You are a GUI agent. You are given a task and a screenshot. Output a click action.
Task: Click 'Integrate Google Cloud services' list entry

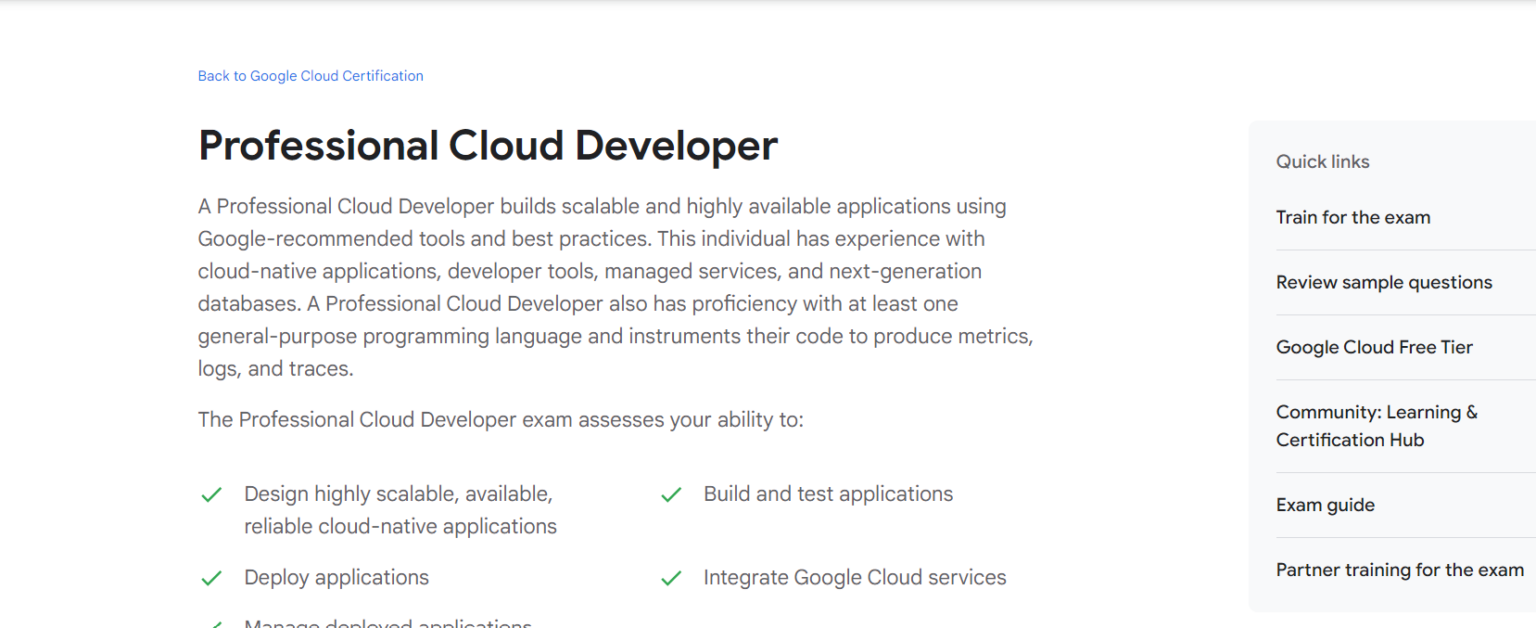pyautogui.click(x=855, y=578)
